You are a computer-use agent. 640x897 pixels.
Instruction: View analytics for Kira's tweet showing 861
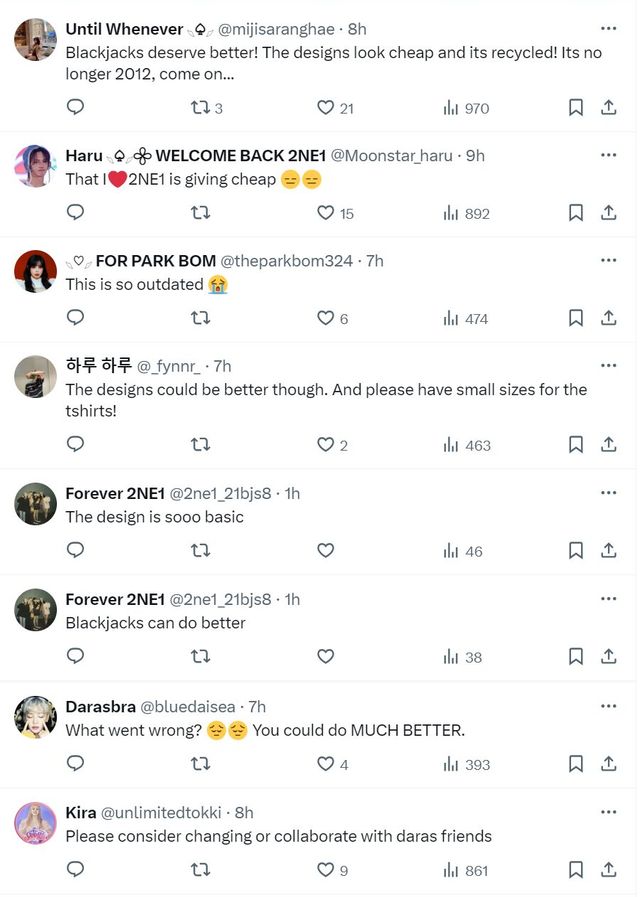click(x=466, y=870)
